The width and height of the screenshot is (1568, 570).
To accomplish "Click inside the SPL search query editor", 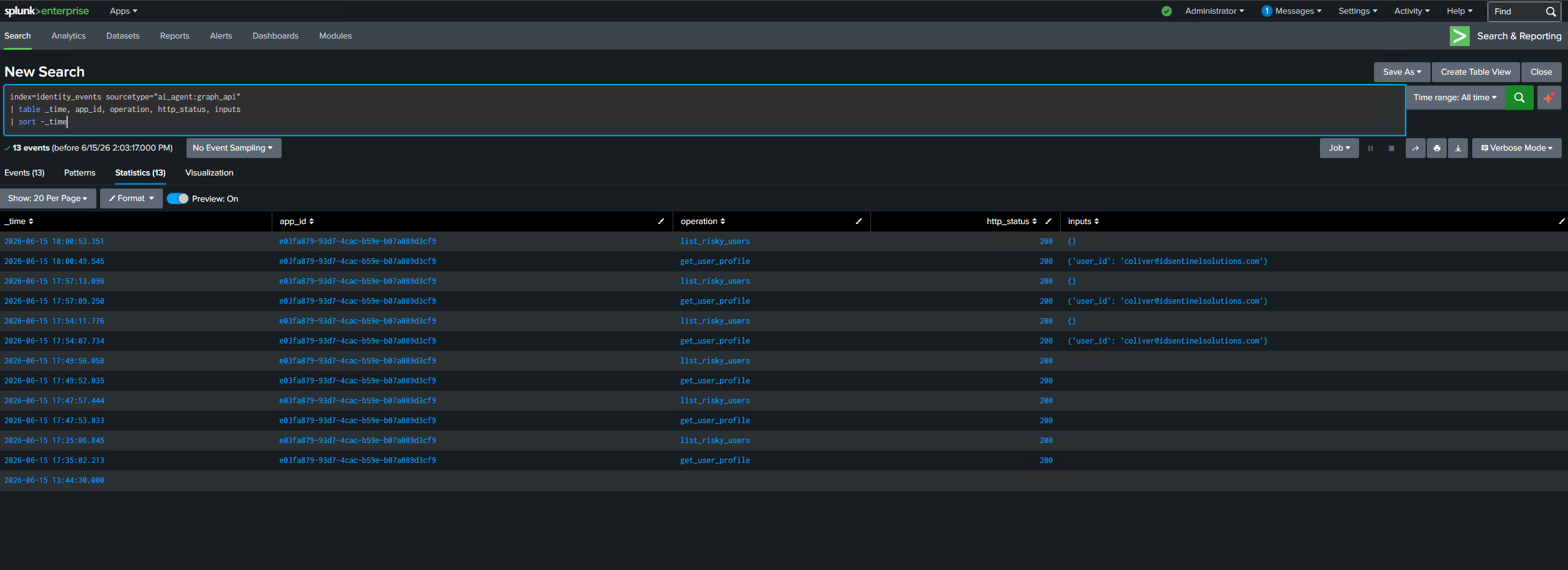I will tap(704, 110).
